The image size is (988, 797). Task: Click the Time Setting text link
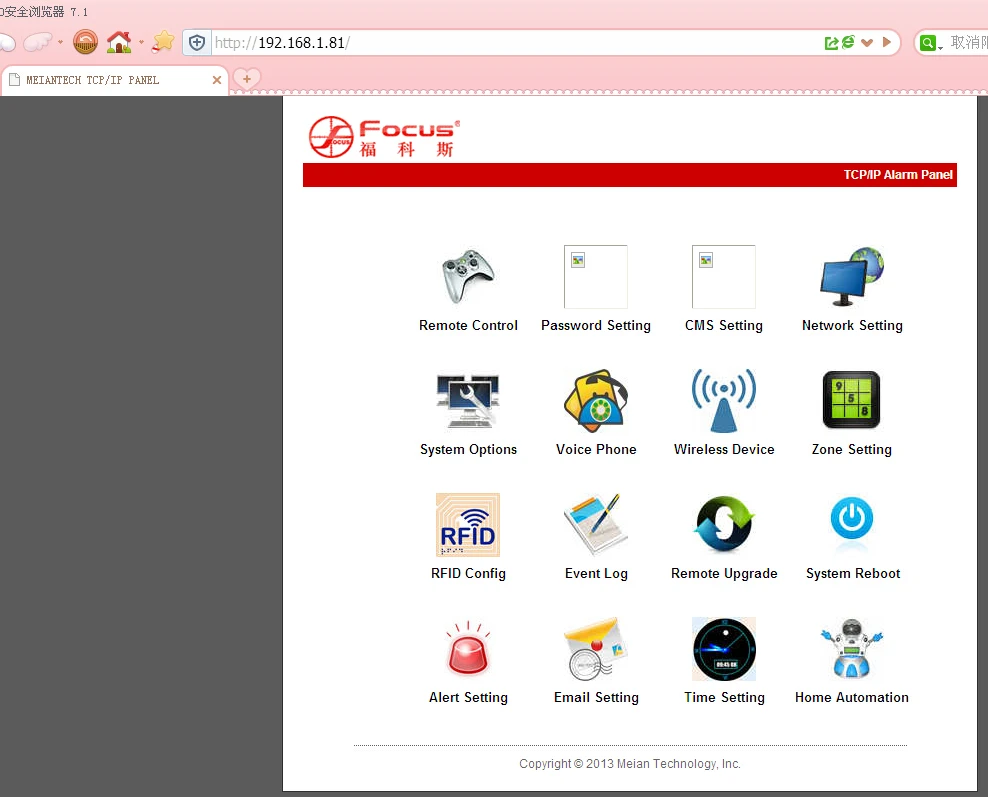pyautogui.click(x=724, y=698)
